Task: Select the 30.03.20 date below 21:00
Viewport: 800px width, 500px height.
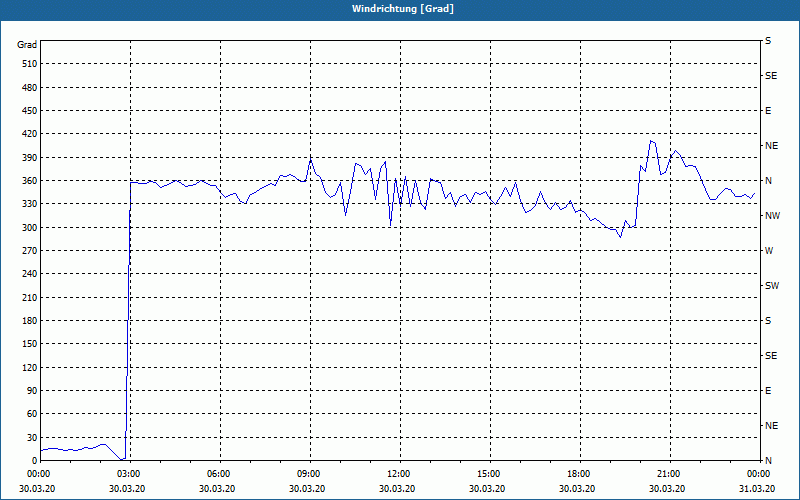Action: 667,489
